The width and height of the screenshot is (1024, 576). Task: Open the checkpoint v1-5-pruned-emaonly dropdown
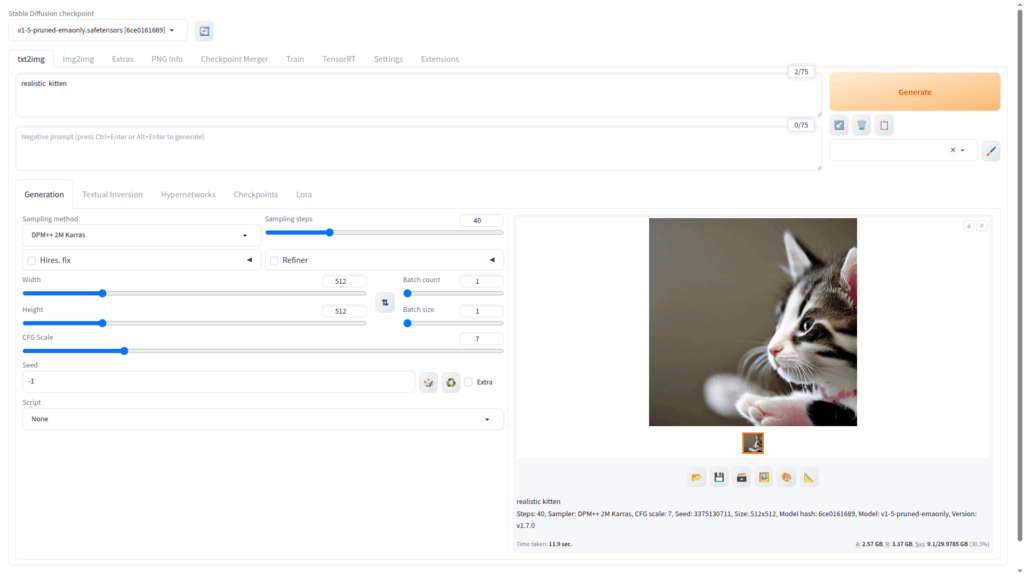97,31
